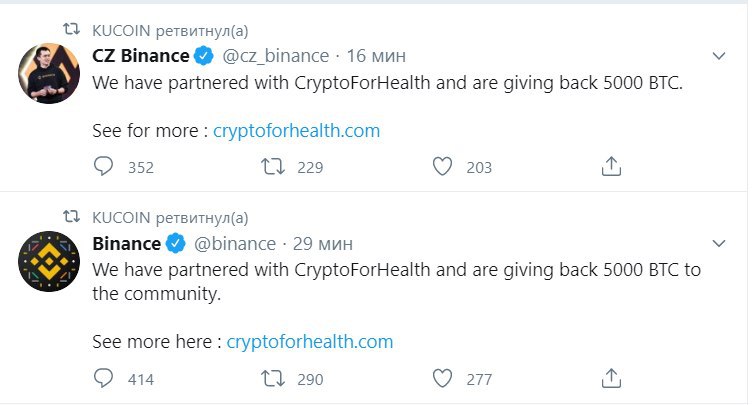Open CZ Binance profile picture
755x405 pixels.
(49, 73)
